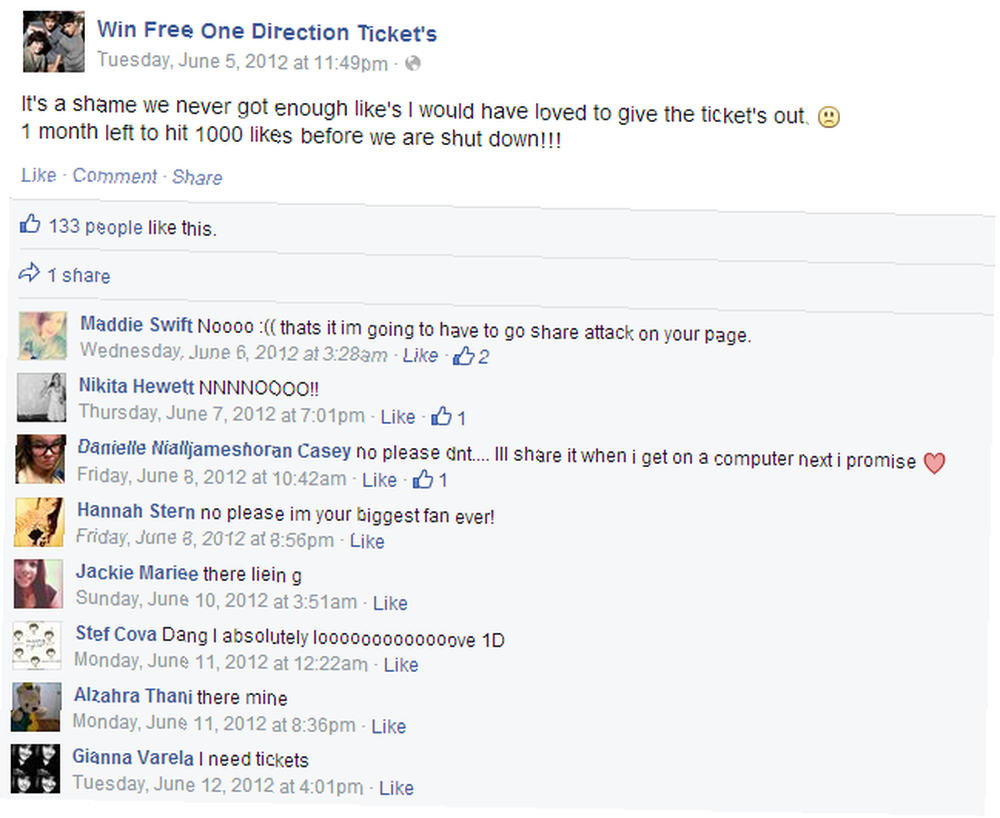Like Jackie Mariee's comment
Image resolution: width=1000 pixels, height=818 pixels.
pos(390,603)
